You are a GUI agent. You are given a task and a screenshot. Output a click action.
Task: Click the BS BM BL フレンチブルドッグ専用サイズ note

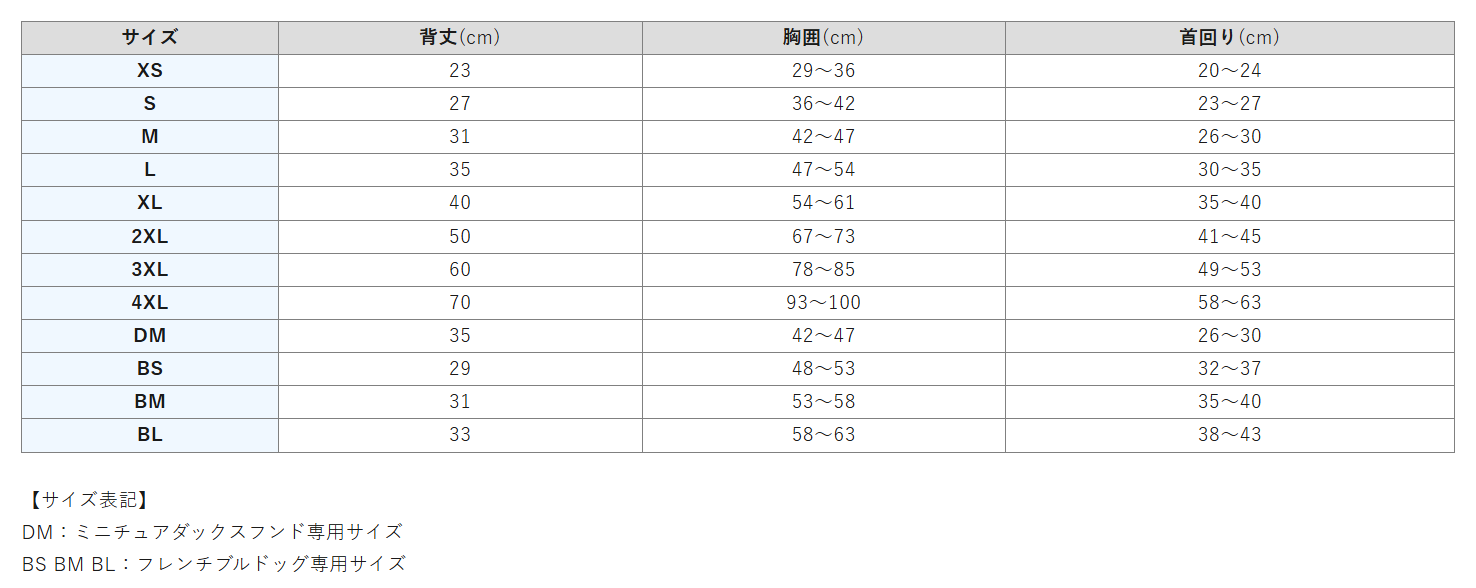coord(214,564)
